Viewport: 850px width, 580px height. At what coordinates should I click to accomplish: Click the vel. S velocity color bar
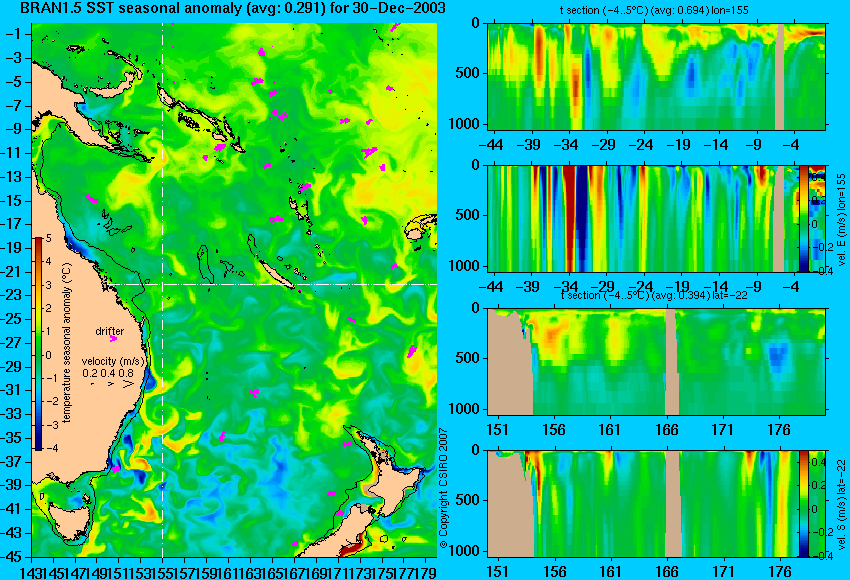804,504
